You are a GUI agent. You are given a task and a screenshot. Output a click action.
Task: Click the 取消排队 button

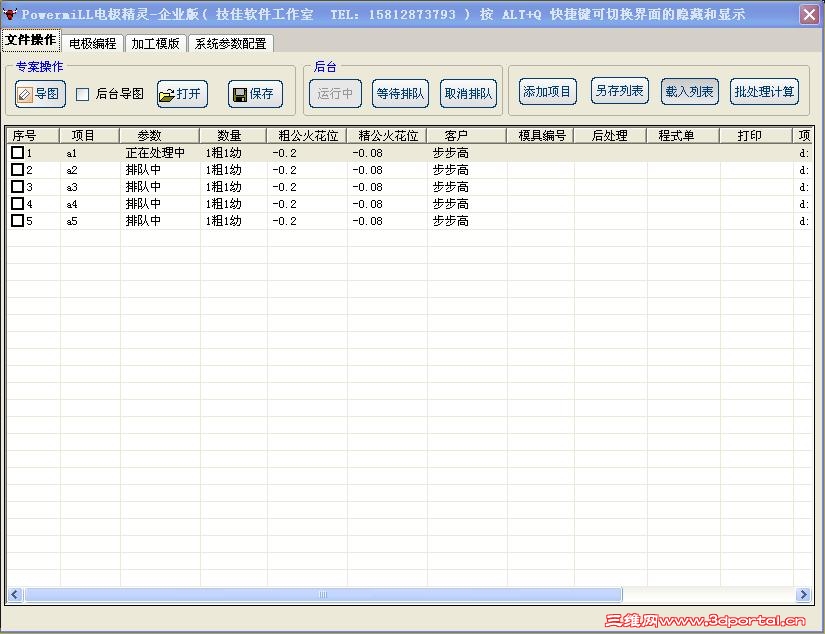coord(468,94)
